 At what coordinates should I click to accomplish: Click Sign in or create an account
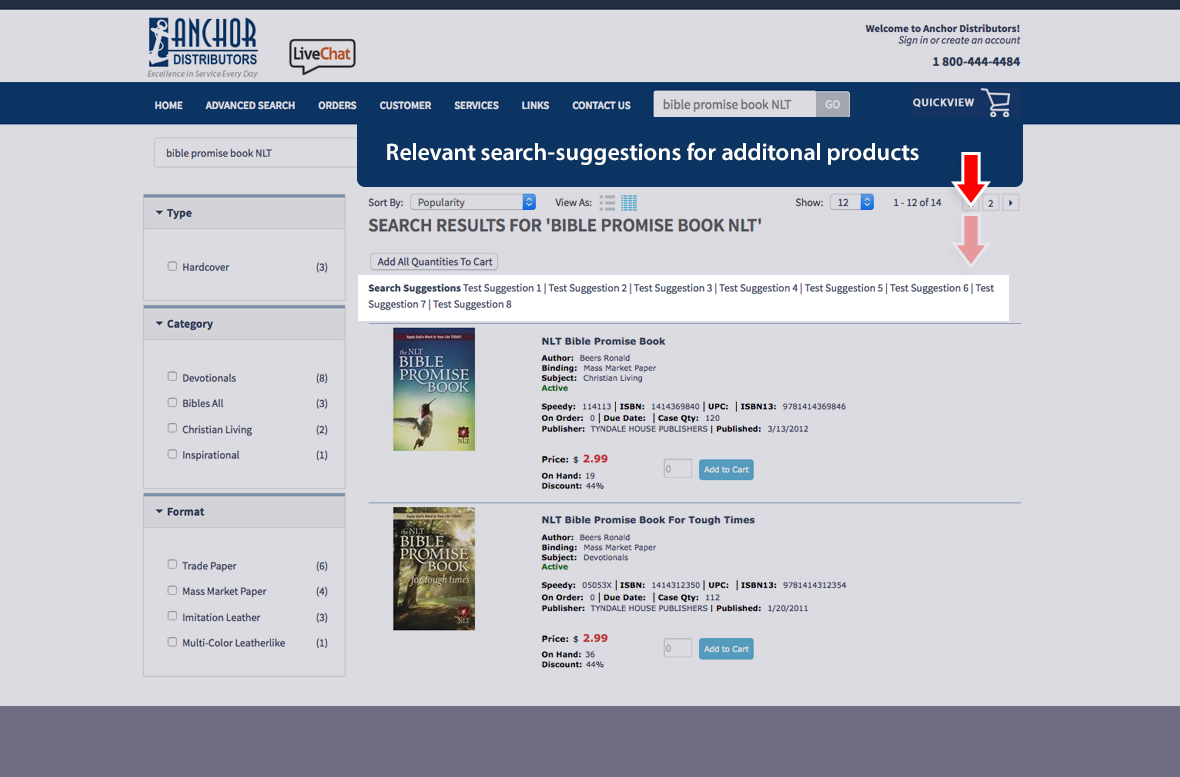click(x=959, y=41)
